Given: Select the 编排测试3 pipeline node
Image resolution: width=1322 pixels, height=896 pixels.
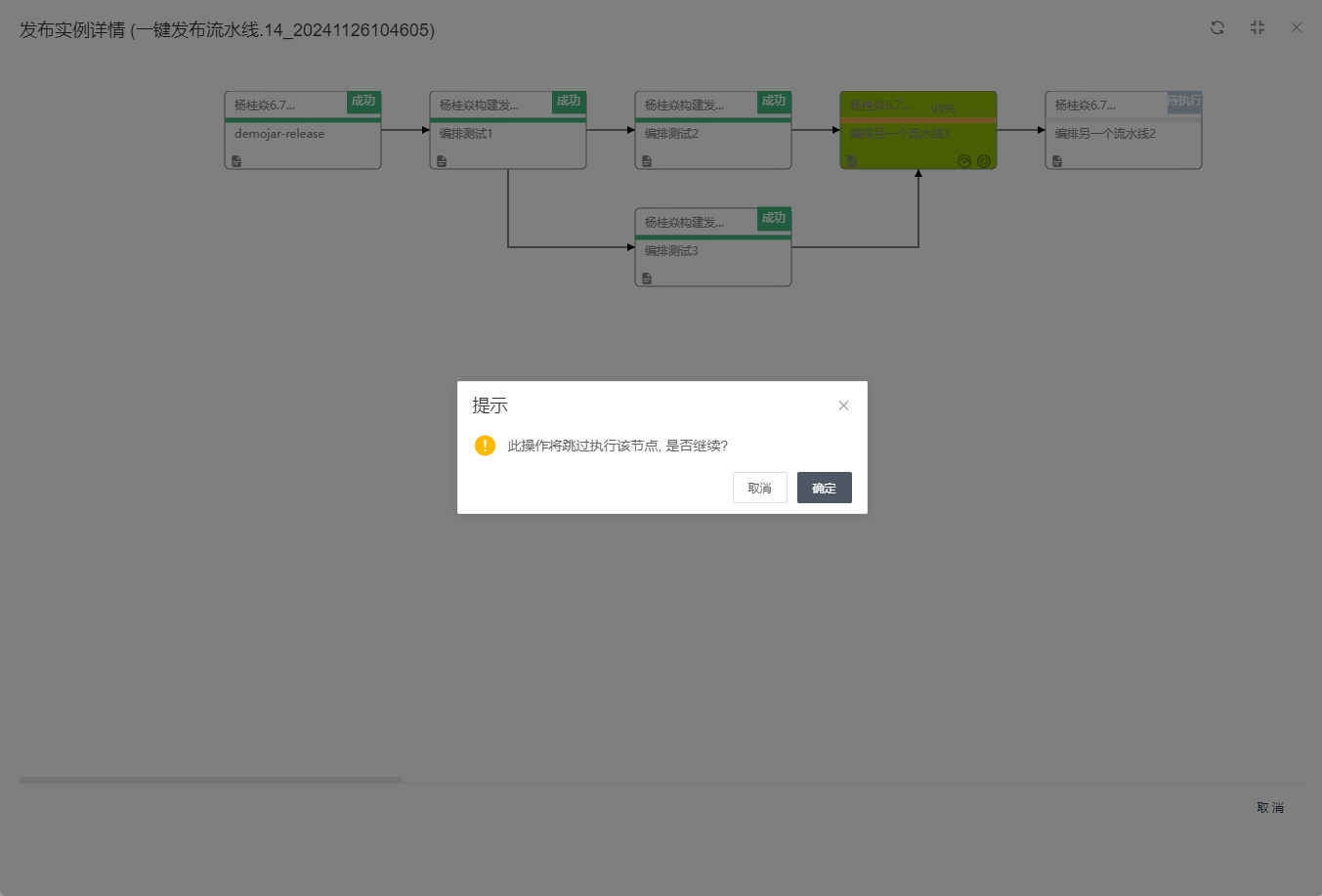Looking at the screenshot, I should click(x=712, y=252).
